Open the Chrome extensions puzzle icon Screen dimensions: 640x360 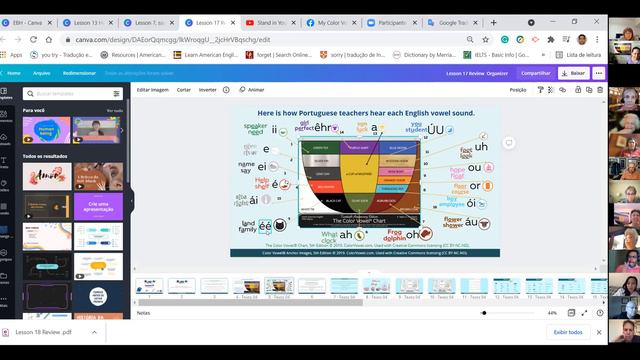[x=551, y=40]
